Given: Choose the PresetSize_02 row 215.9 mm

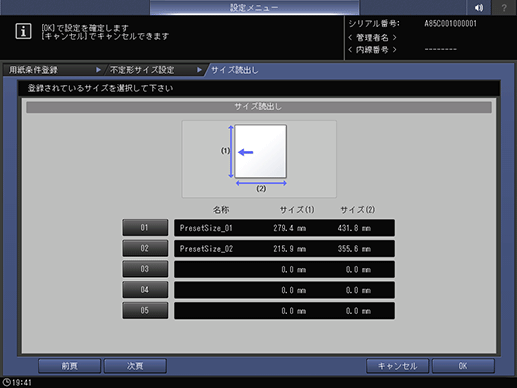Looking at the screenshot, I should [284, 249].
